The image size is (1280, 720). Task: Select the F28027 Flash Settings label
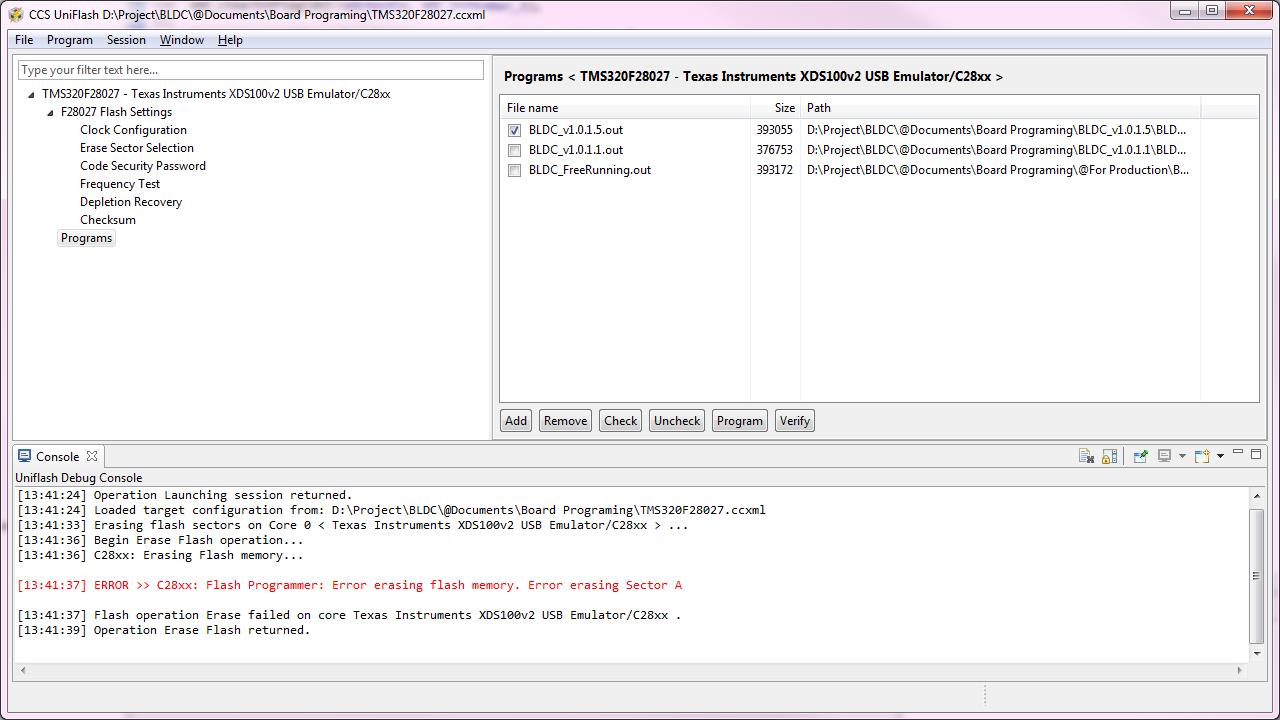point(116,112)
